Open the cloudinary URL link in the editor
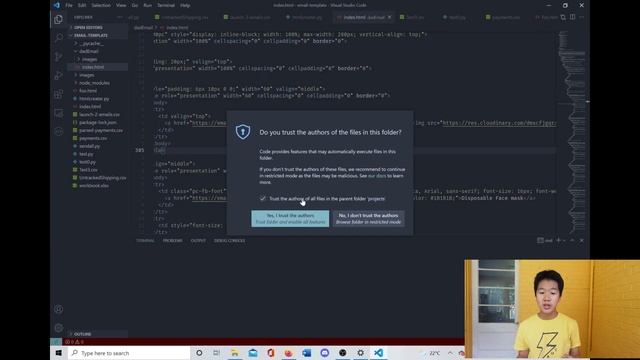 499,123
